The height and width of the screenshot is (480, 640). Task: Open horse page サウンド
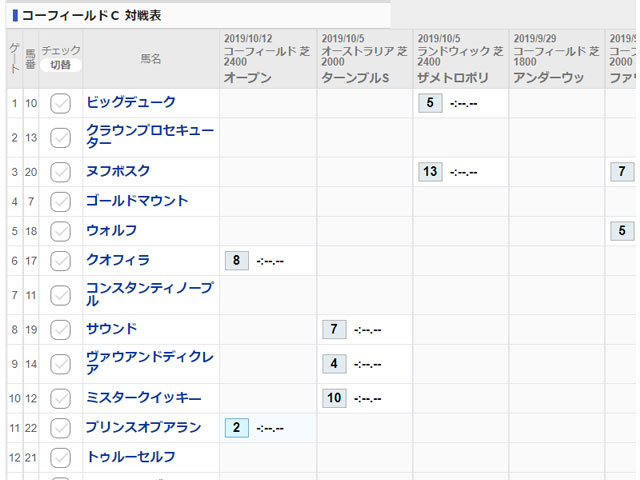(x=111, y=329)
